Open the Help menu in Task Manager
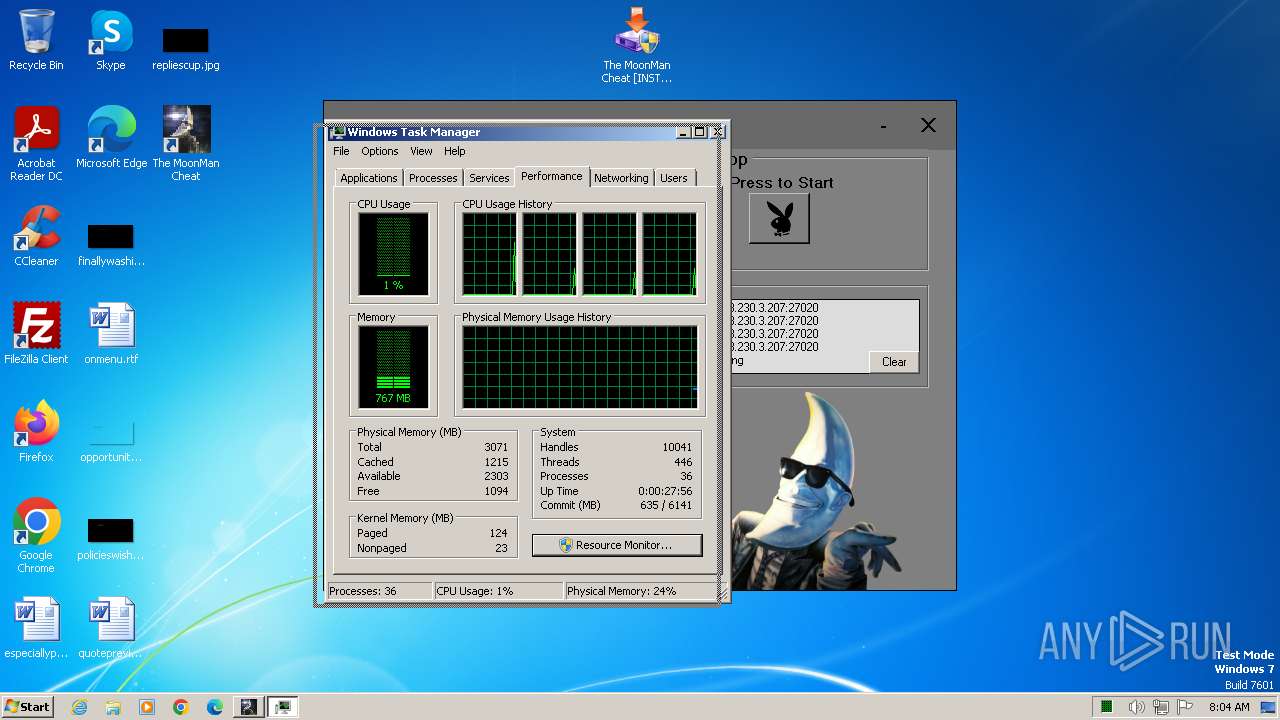Screen dimensions: 1280x720 pyautogui.click(x=455, y=151)
